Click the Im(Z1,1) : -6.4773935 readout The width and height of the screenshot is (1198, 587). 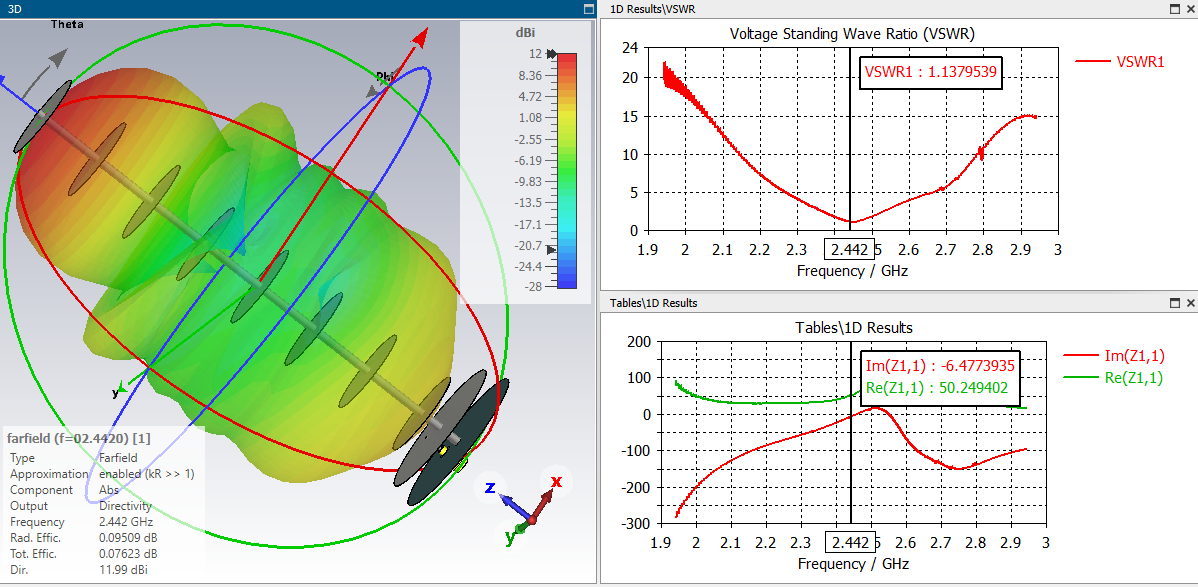pos(941,366)
